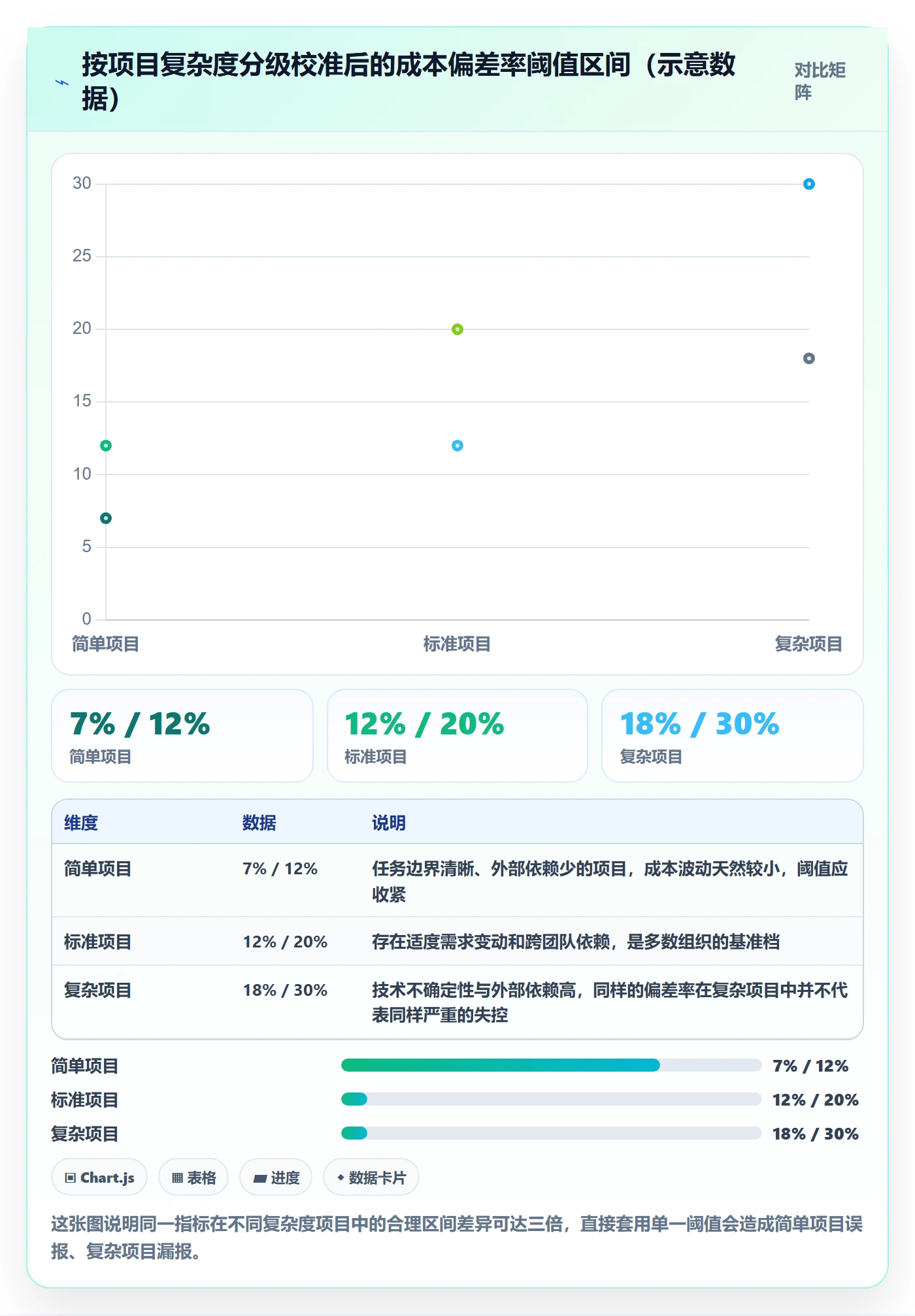Image resolution: width=915 pixels, height=1316 pixels.
Task: Click the 标准项目 progress bar
Action: (552, 1099)
